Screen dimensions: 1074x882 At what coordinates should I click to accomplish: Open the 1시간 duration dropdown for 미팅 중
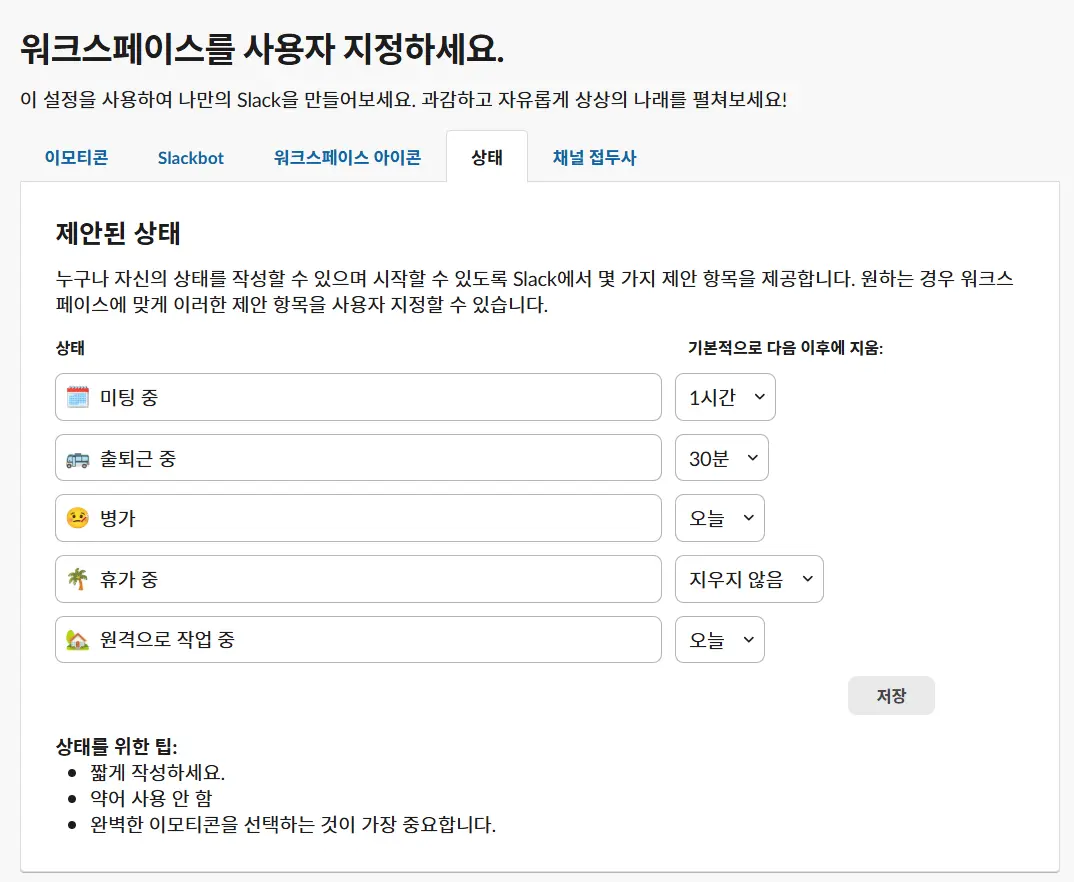tap(725, 397)
